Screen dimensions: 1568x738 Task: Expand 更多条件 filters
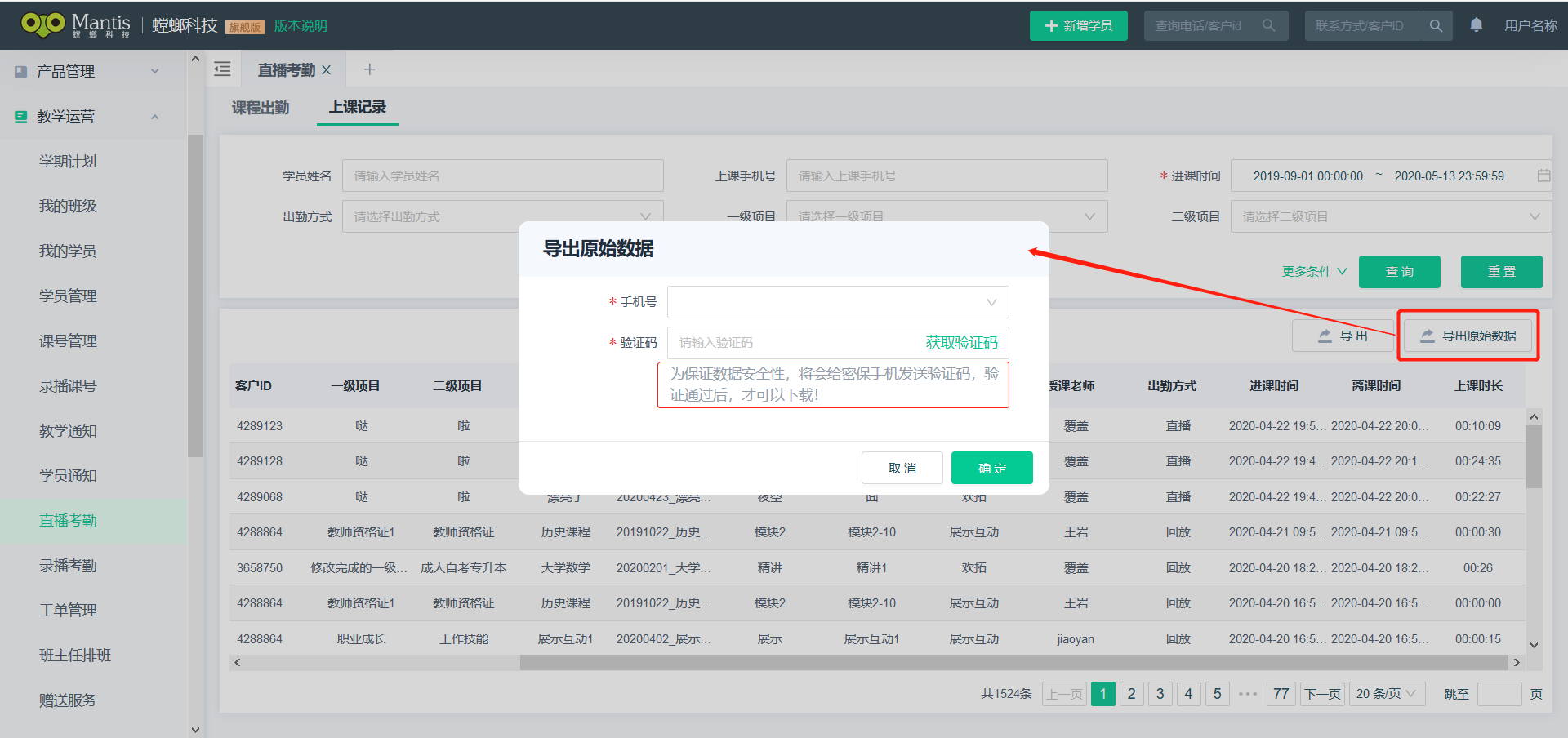(x=1314, y=271)
